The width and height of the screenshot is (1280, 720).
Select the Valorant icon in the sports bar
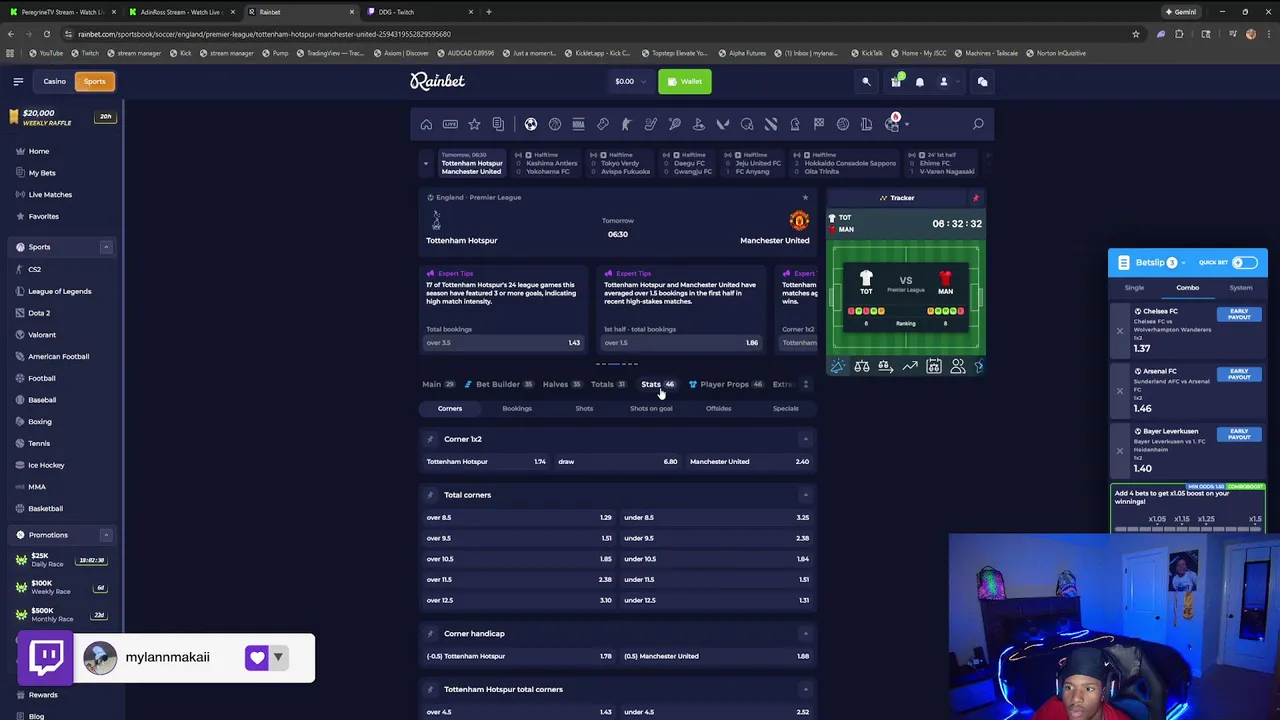723,124
